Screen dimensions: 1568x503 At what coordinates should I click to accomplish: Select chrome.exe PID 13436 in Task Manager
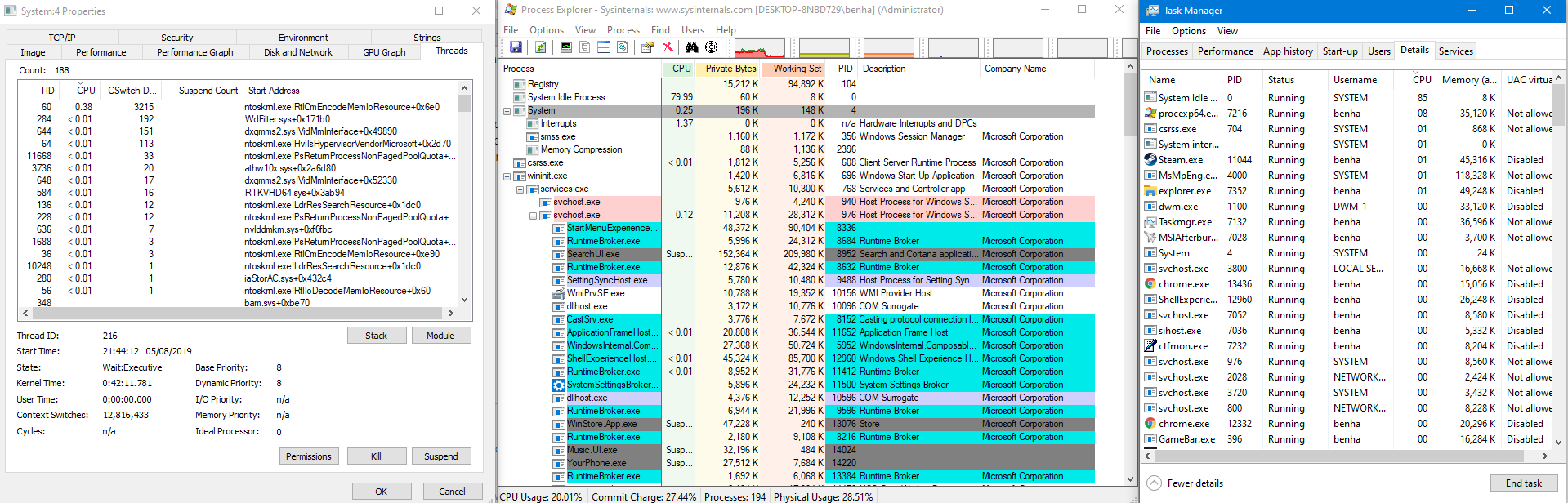(1347, 284)
